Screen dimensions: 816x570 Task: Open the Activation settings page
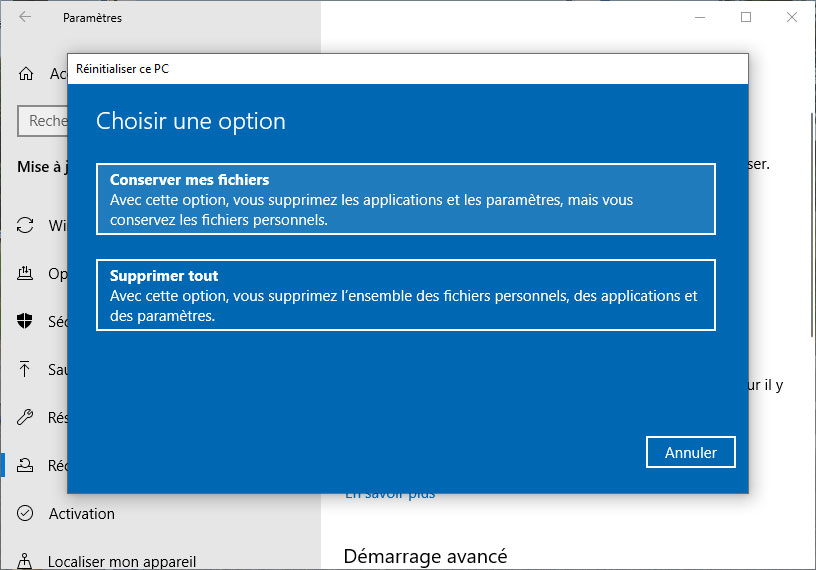[x=82, y=513]
